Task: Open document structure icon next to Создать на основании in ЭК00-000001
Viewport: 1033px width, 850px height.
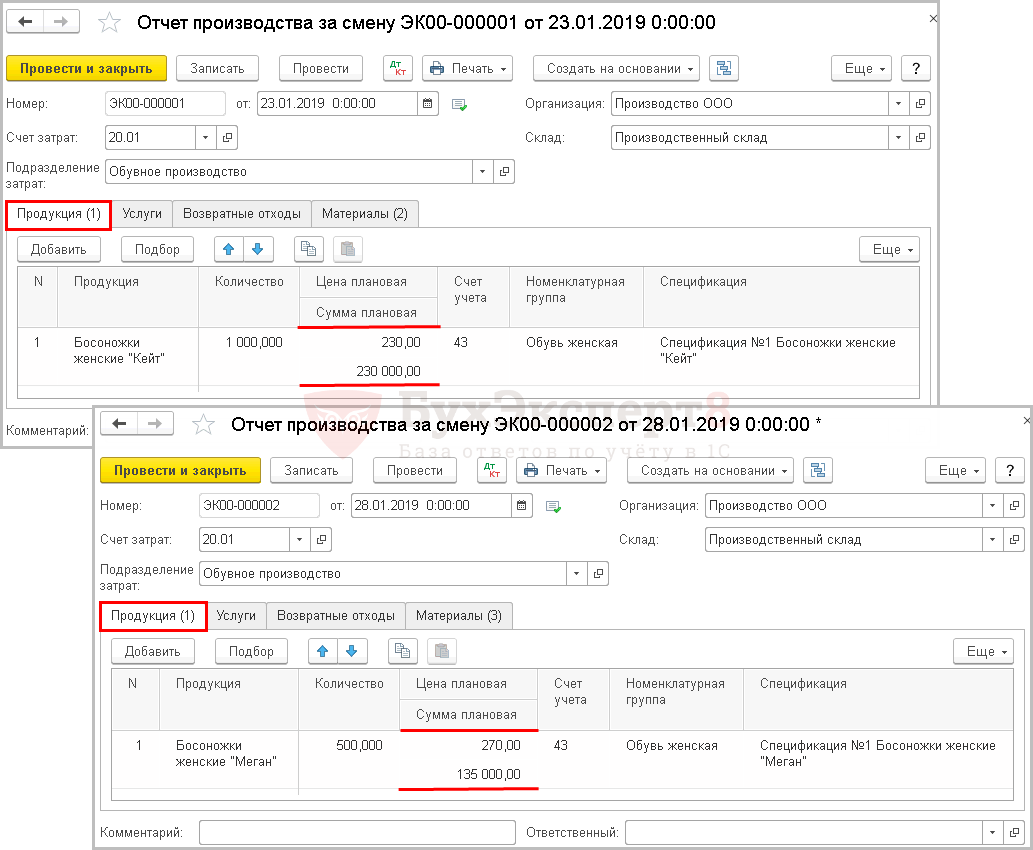Action: click(723, 68)
